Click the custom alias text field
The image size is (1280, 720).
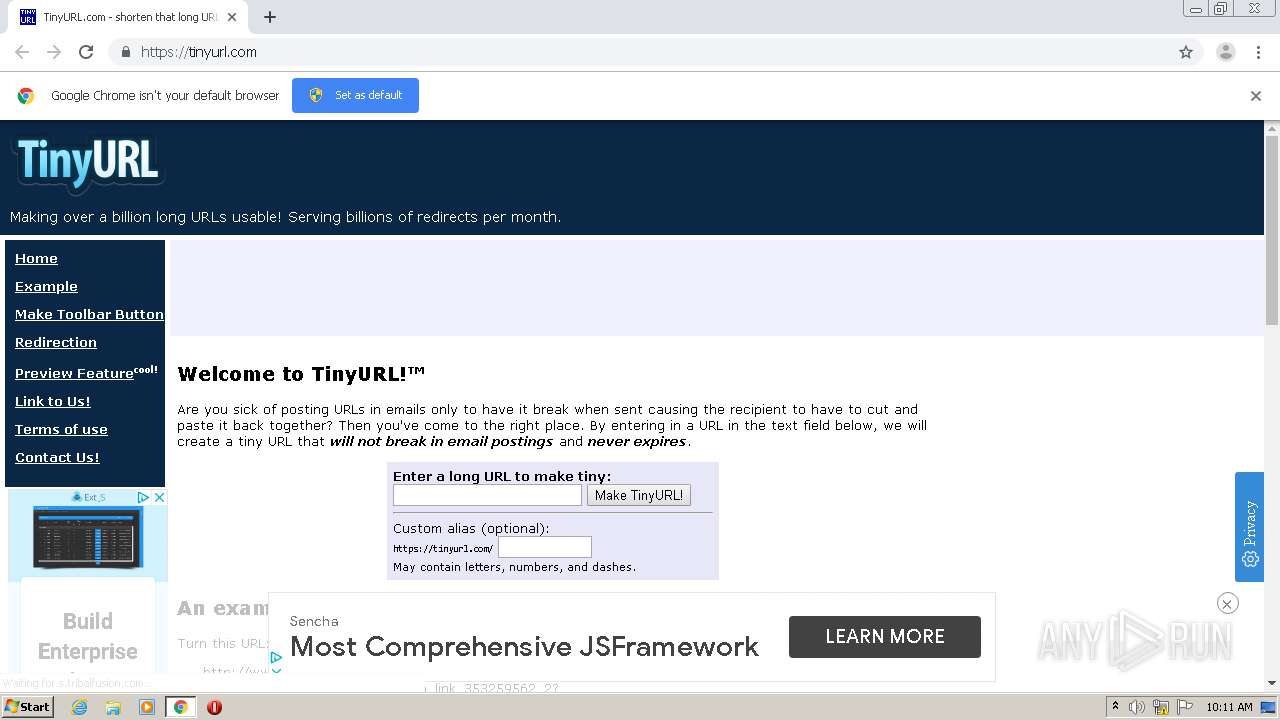(x=545, y=547)
